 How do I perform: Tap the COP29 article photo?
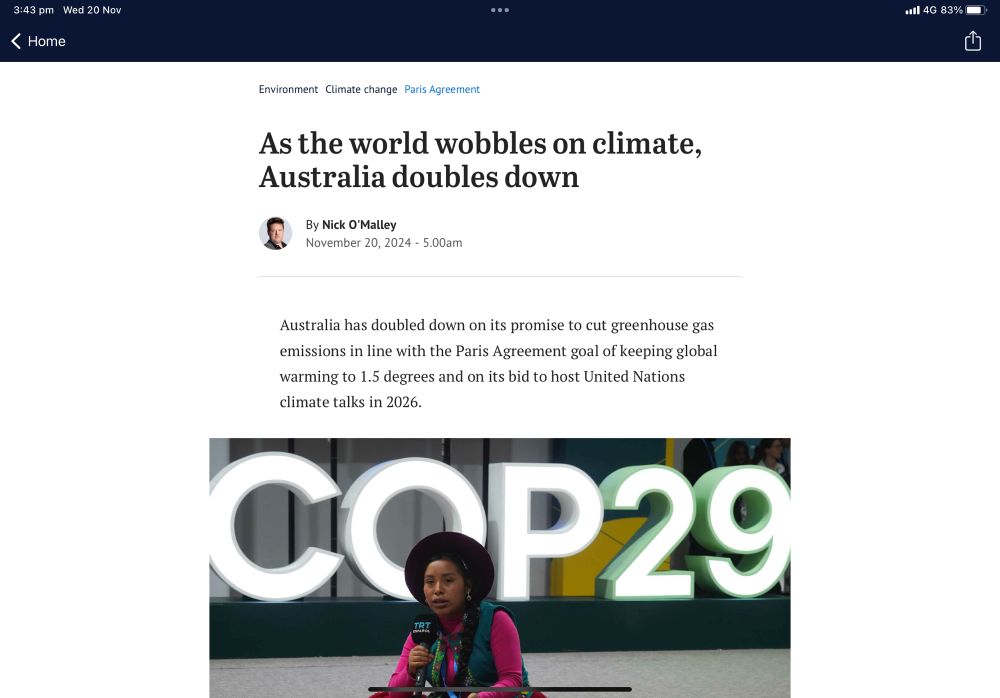click(500, 568)
